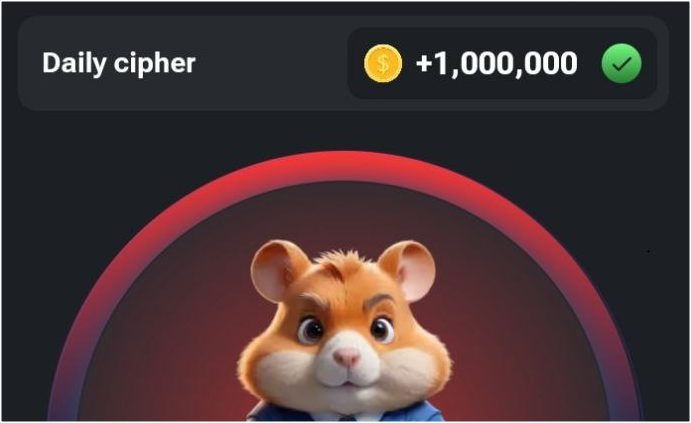Tap the hamster's left ear
Screen dimensions: 691x423
278,270
